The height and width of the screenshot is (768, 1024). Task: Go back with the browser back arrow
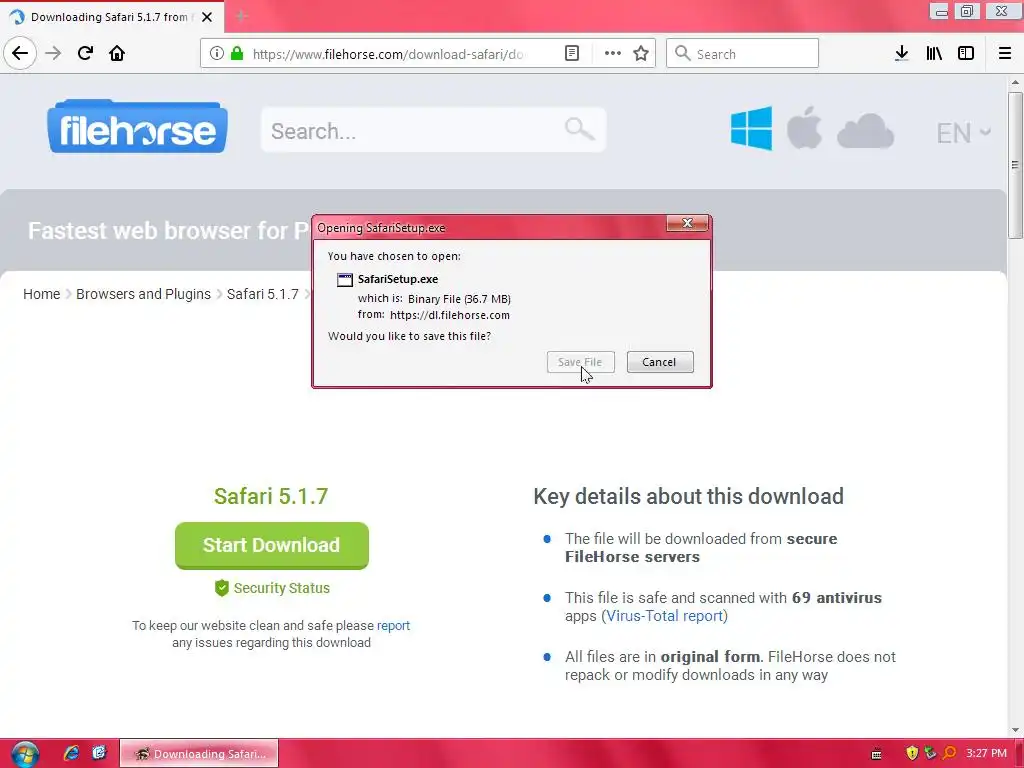tap(20, 53)
